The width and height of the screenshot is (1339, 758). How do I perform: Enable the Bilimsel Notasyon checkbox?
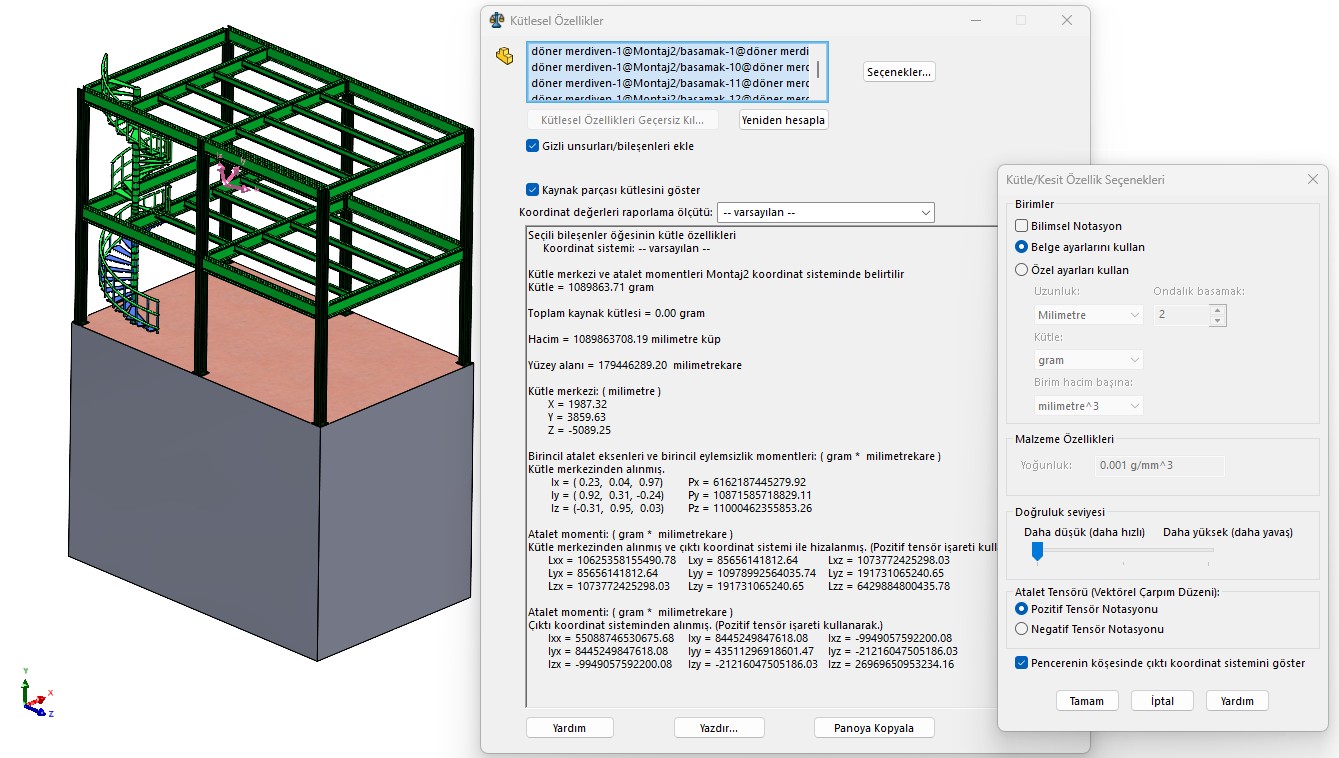click(x=1021, y=226)
